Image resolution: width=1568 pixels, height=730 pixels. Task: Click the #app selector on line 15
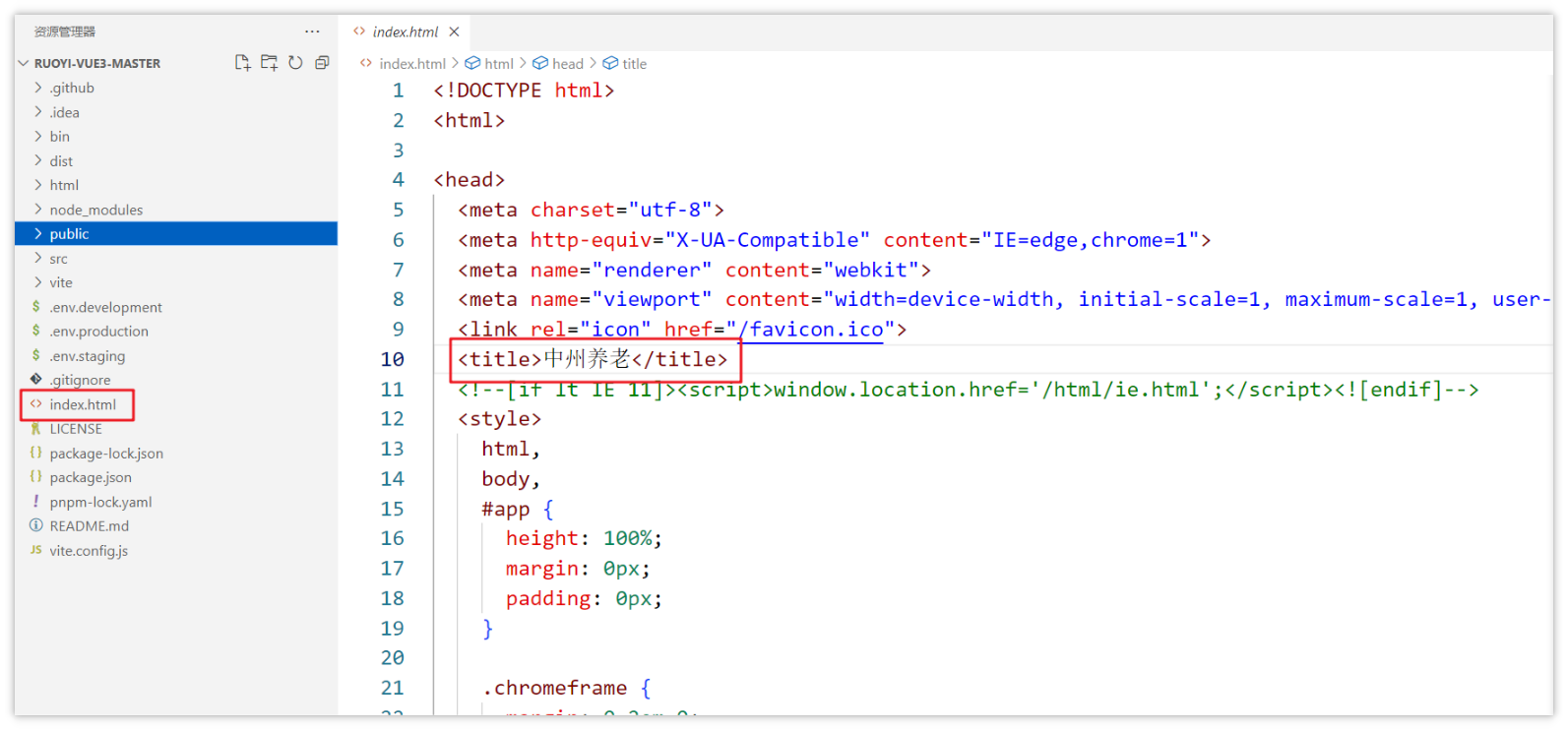tap(506, 509)
